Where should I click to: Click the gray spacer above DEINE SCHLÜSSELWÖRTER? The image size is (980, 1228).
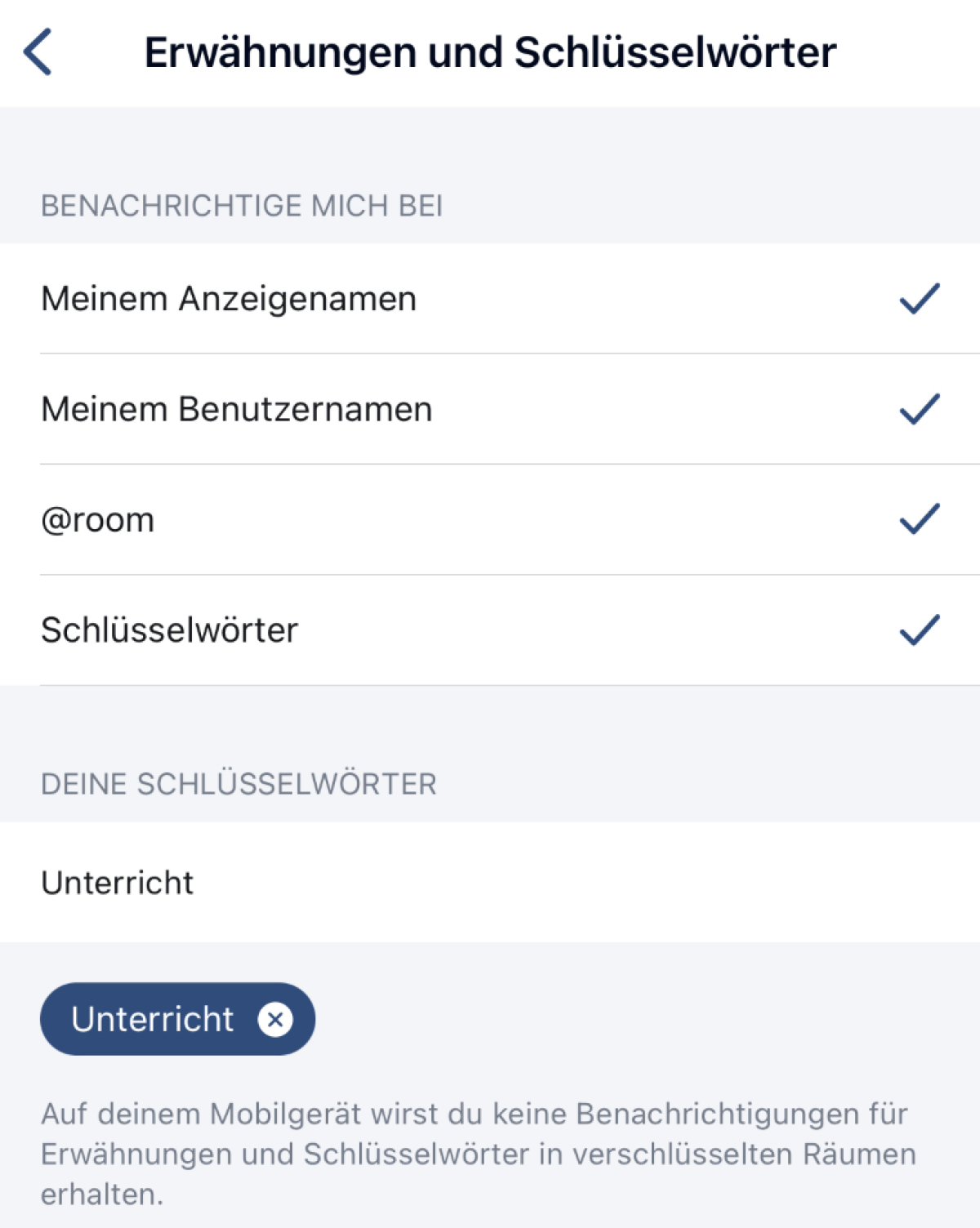(x=490, y=723)
